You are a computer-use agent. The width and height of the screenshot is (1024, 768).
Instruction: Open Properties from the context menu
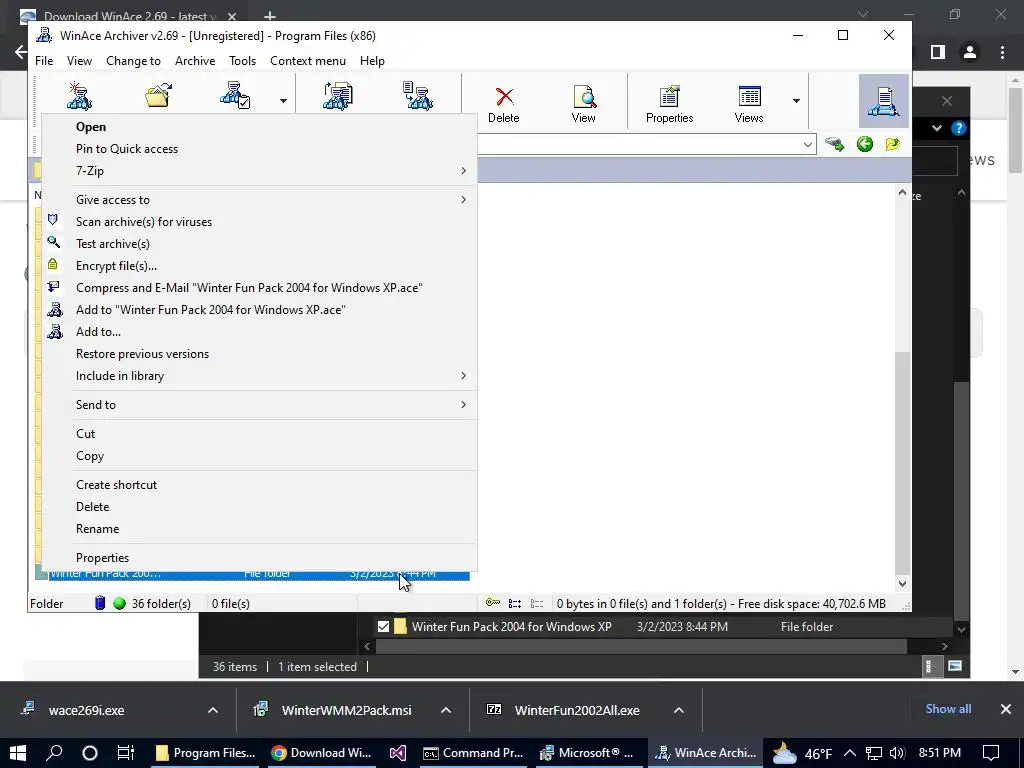[259, 558]
